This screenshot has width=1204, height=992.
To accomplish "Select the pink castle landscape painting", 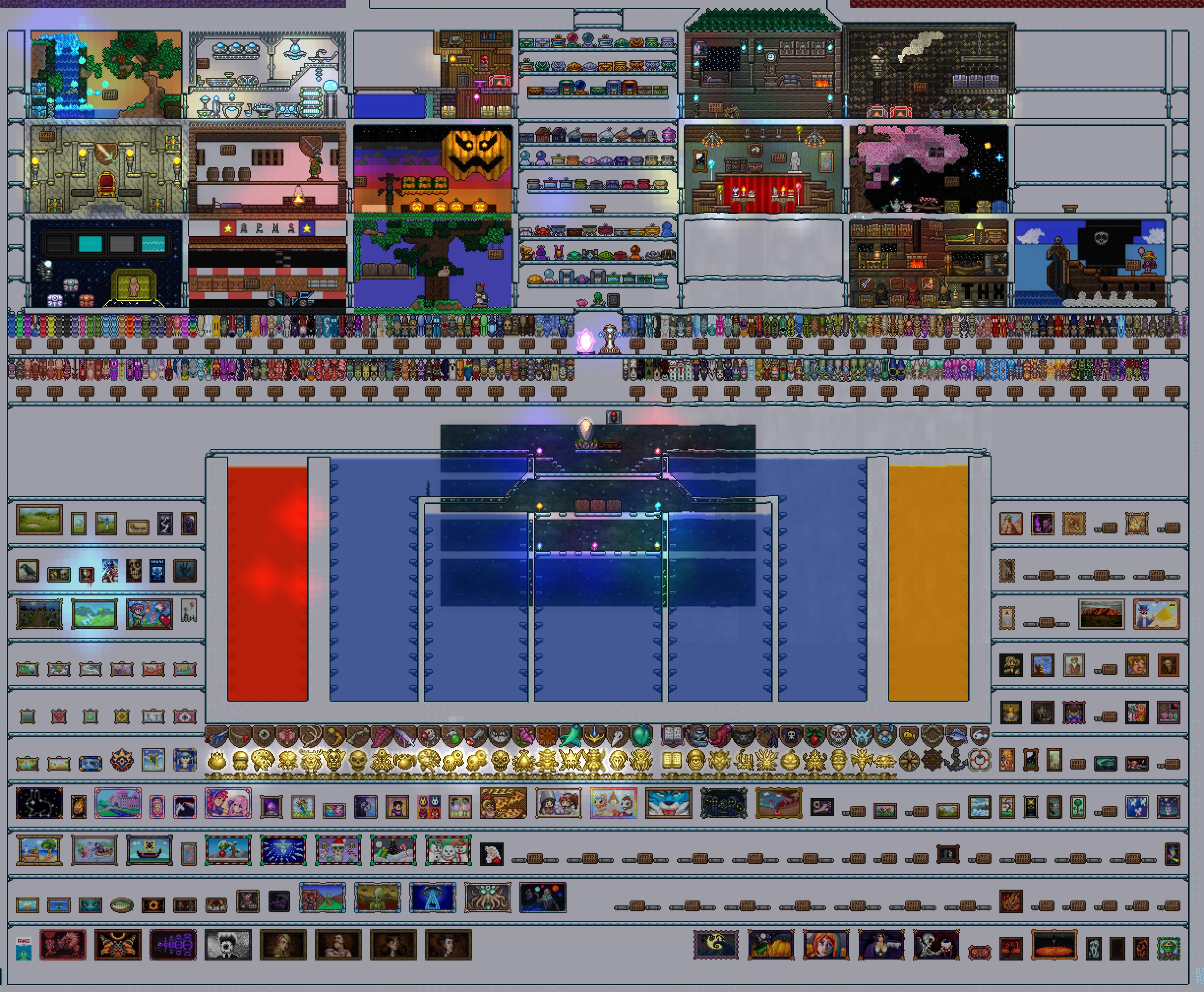I will pos(118,803).
